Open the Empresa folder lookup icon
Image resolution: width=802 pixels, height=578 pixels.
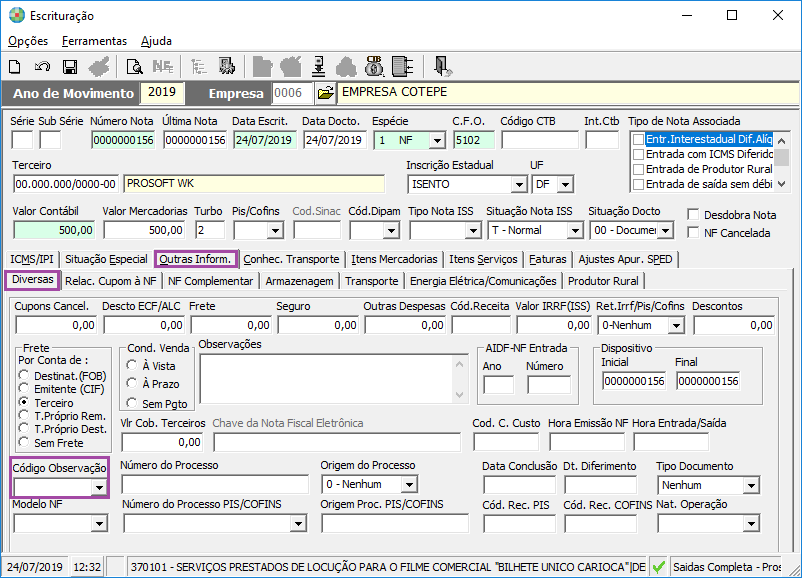[325, 93]
